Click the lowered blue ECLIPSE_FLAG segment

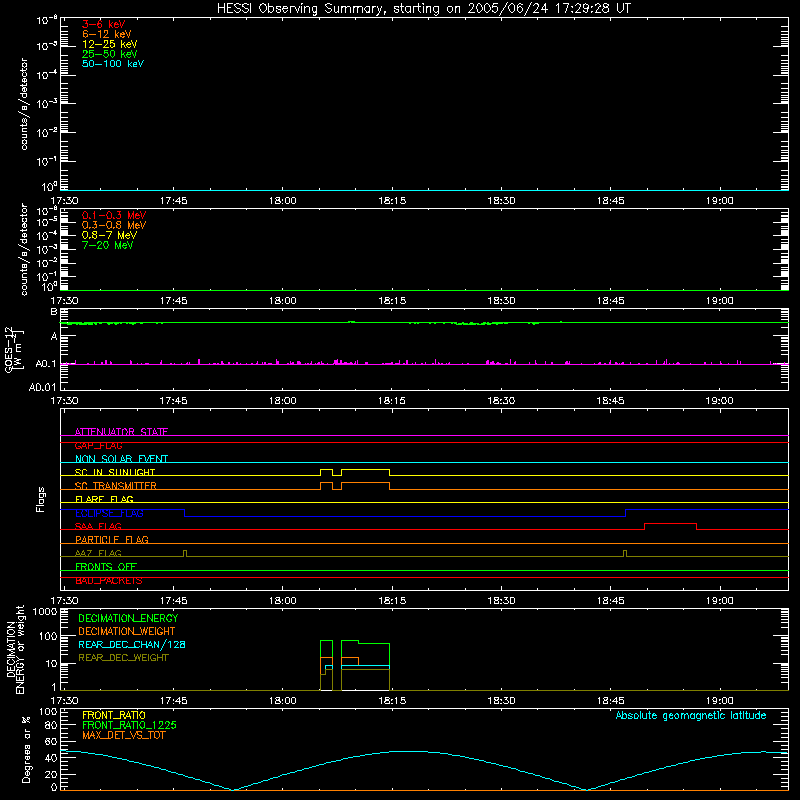click(x=405, y=516)
